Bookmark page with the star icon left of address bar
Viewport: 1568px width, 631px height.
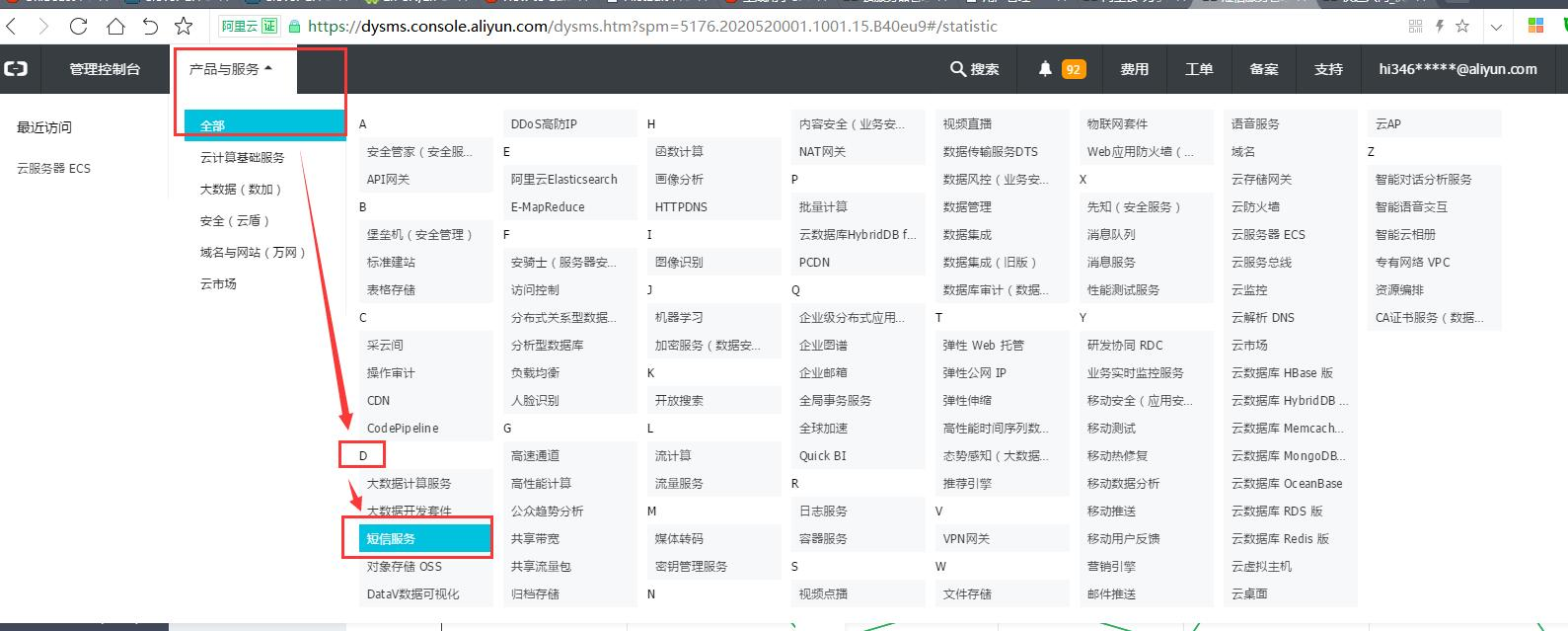click(x=184, y=26)
